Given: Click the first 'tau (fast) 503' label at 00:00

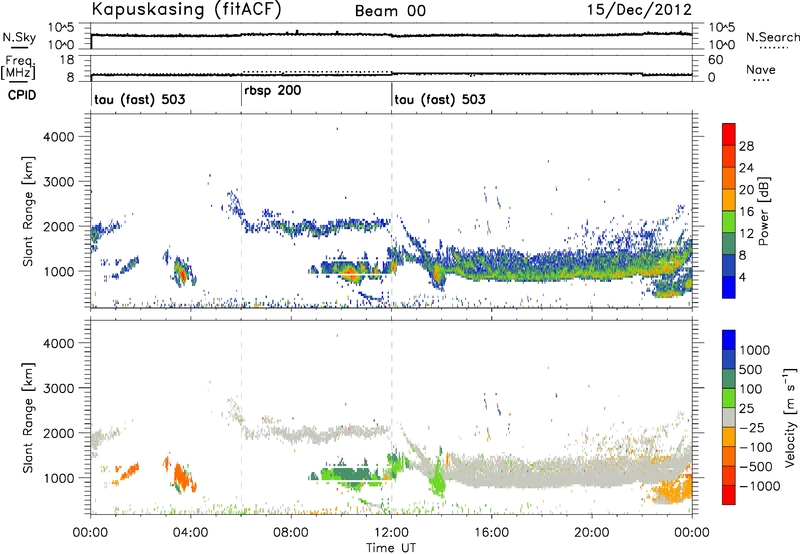Looking at the screenshot, I should [x=140, y=99].
